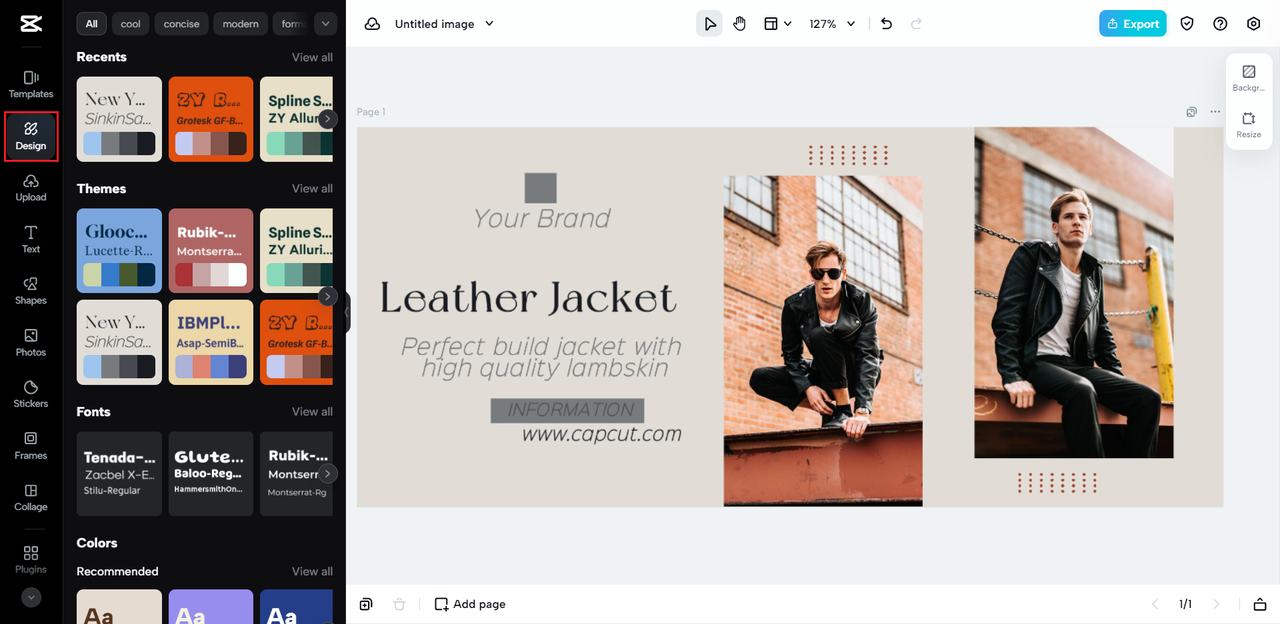Viewport: 1280px width, 624px height.
Task: Open the Upload panel
Action: pyautogui.click(x=31, y=188)
